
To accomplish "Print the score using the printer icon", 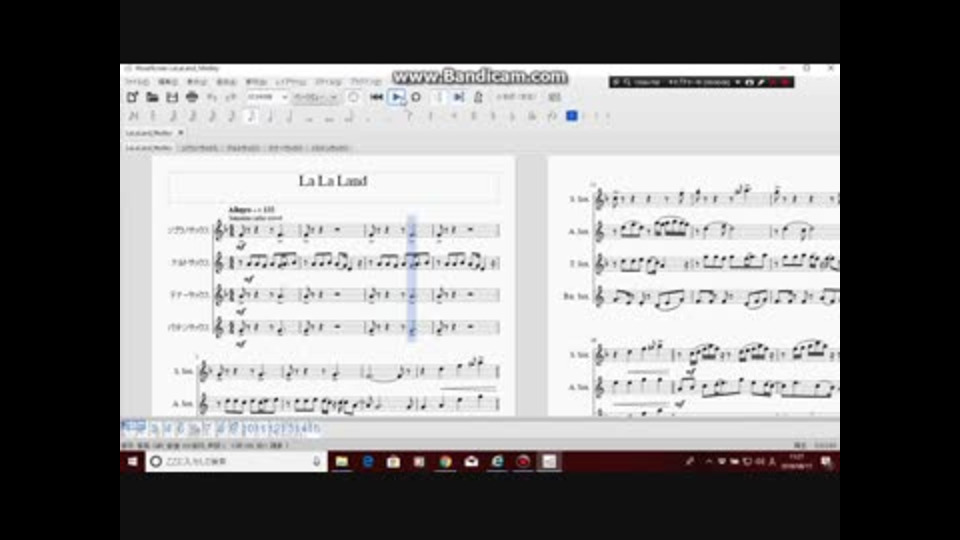I will [192, 97].
